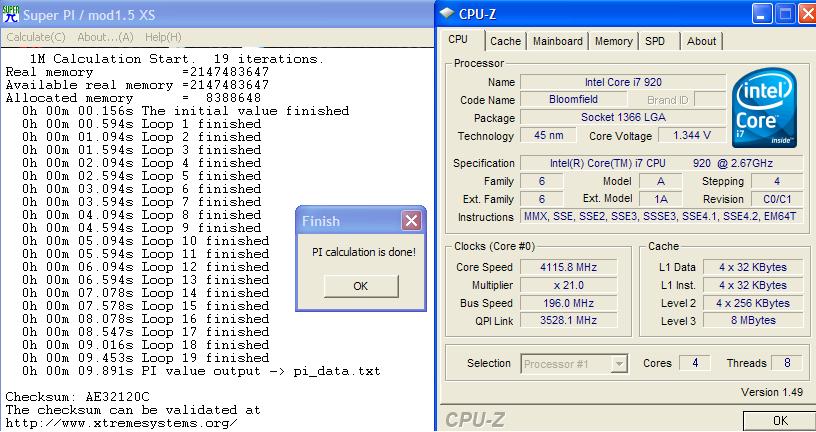Click the Bus Speed value 196.0 MHz
Image resolution: width=816 pixels, height=432 pixels.
click(x=568, y=303)
